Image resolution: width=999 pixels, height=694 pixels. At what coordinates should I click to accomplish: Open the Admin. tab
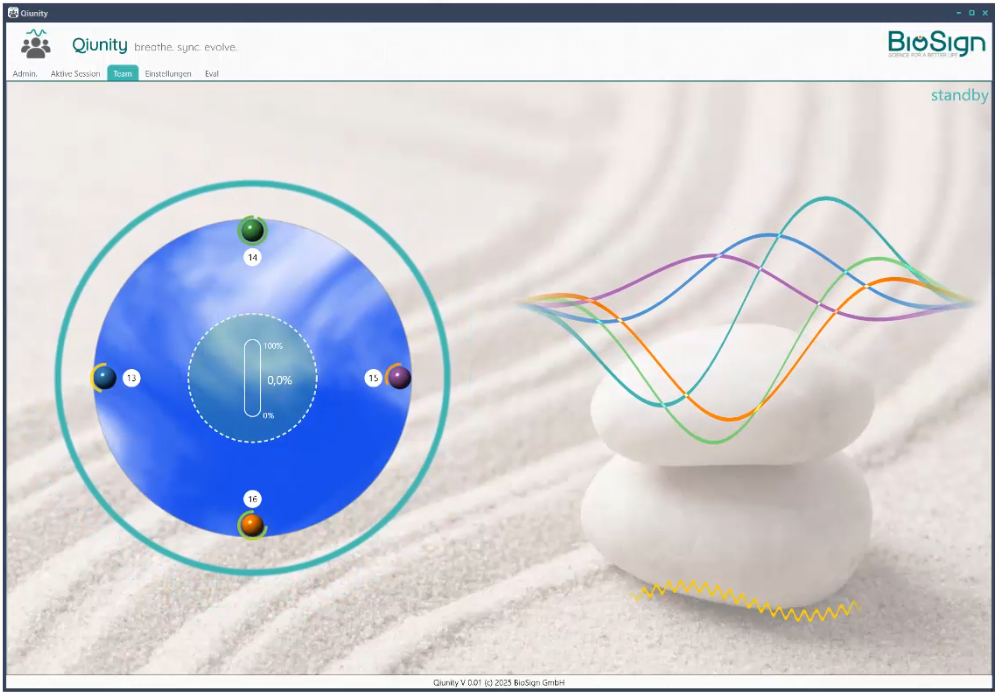25,74
